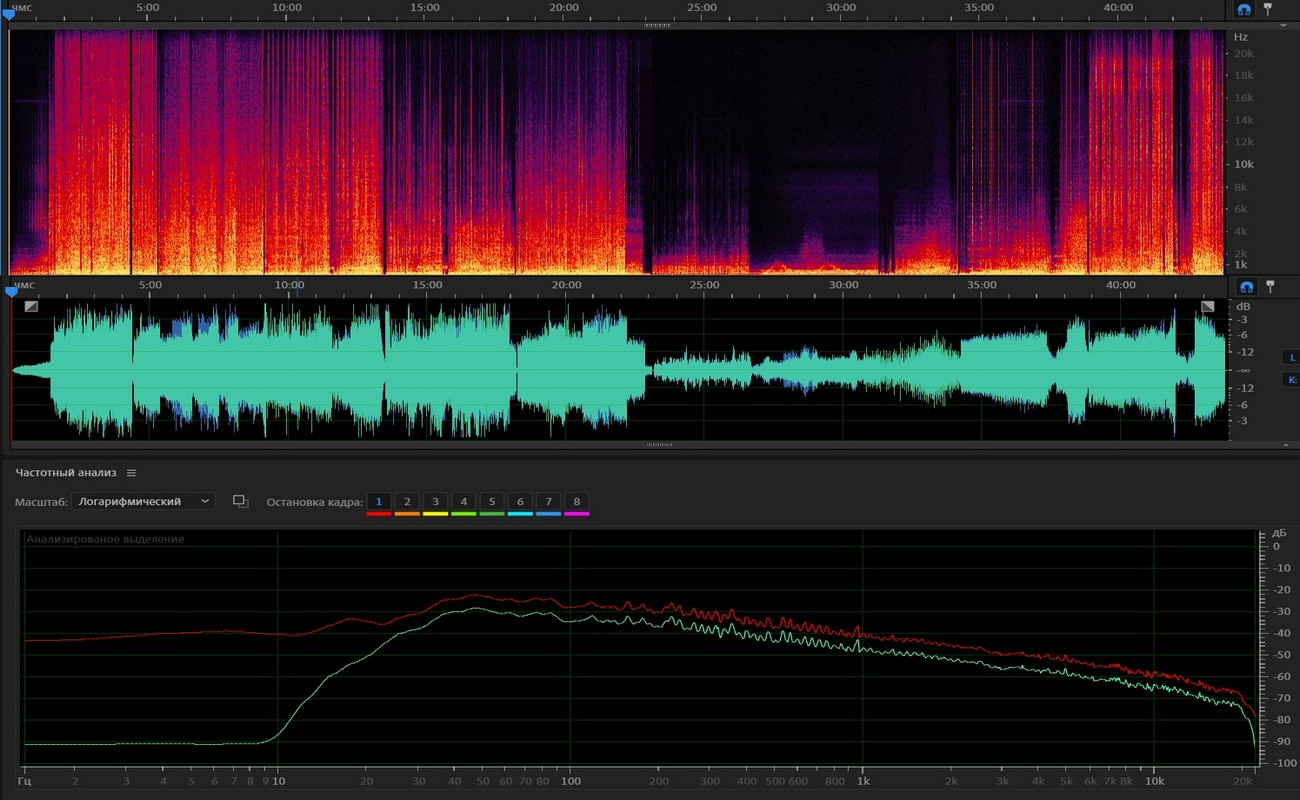Click the splitter grip below the spectrogram timeline

657,25
